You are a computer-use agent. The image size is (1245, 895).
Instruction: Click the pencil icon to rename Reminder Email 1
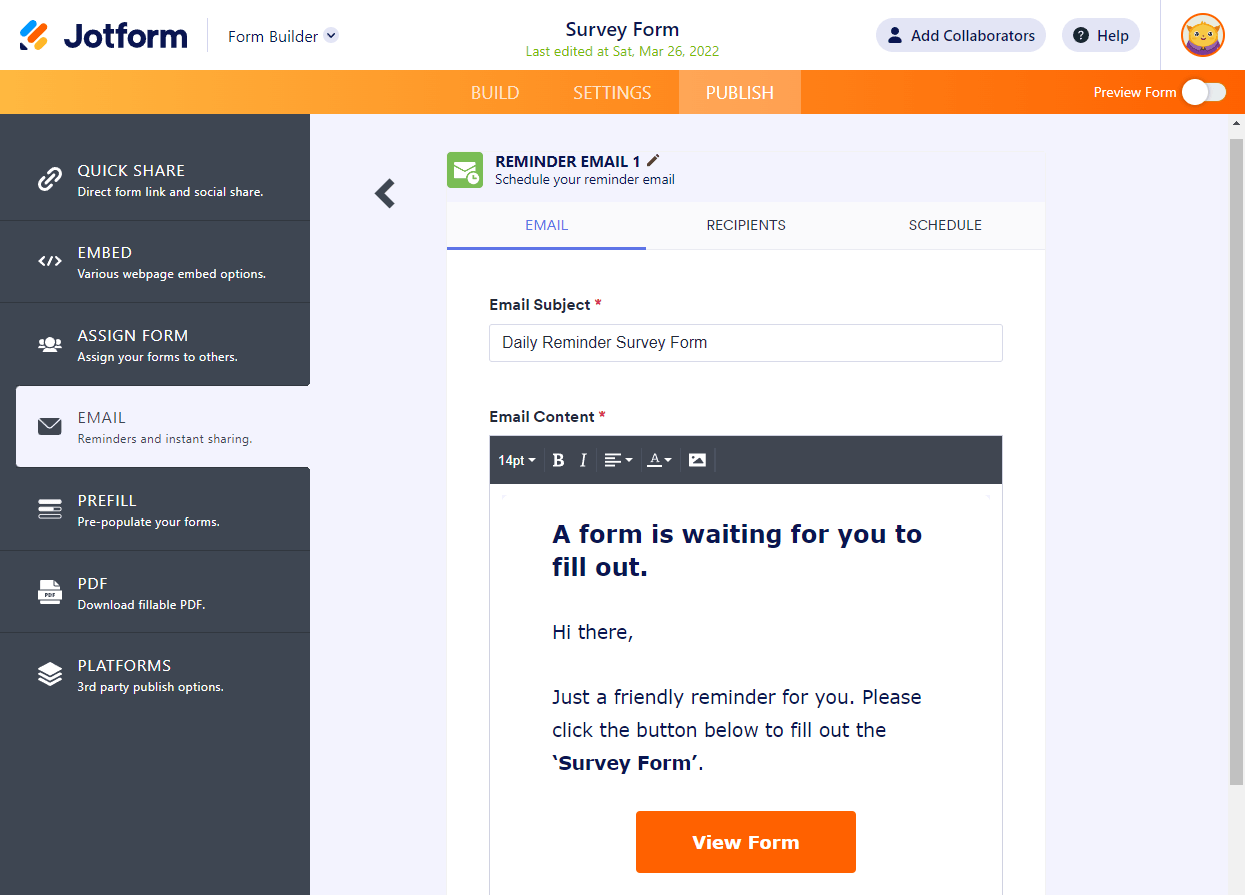654,161
